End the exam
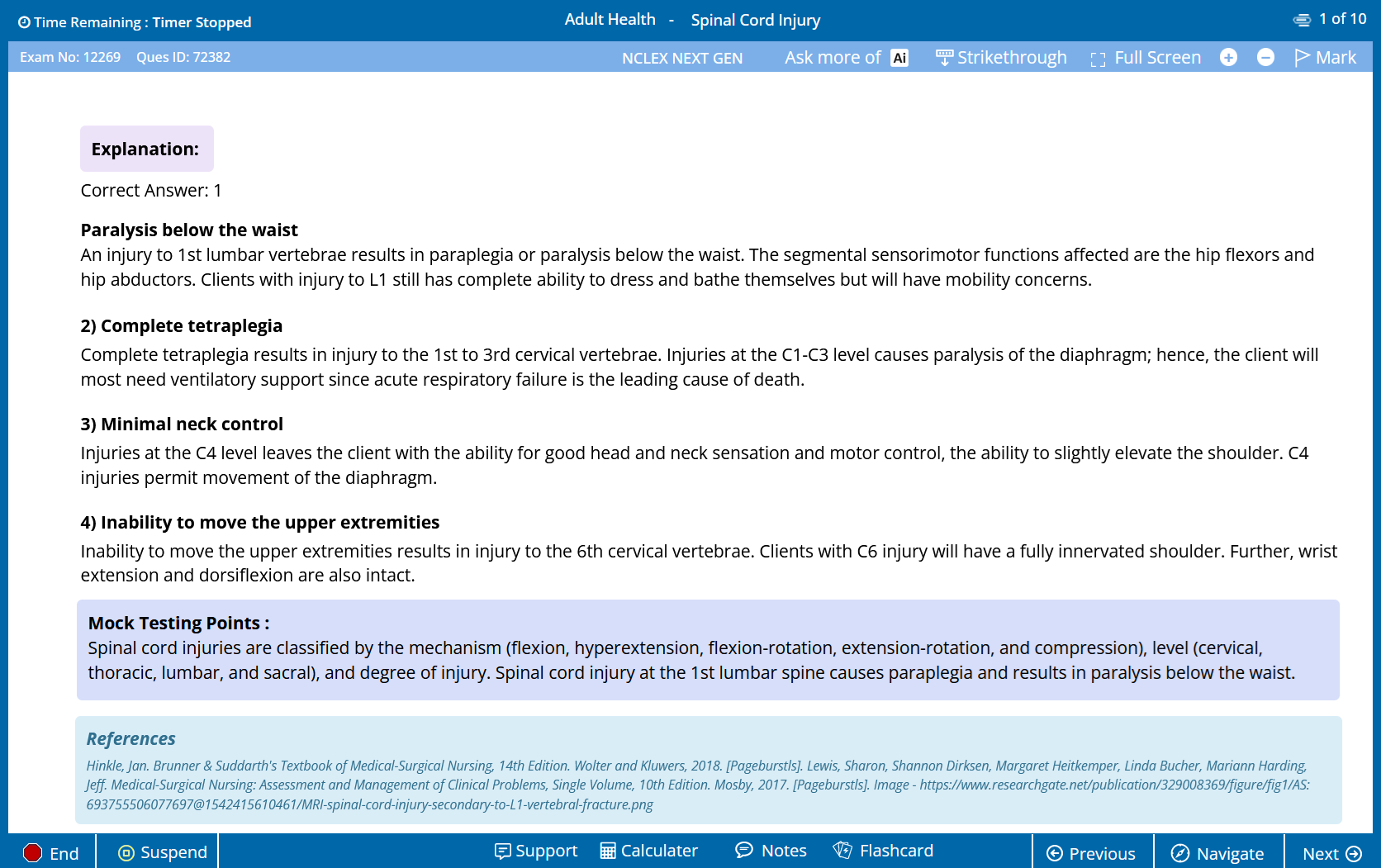 [x=51, y=853]
